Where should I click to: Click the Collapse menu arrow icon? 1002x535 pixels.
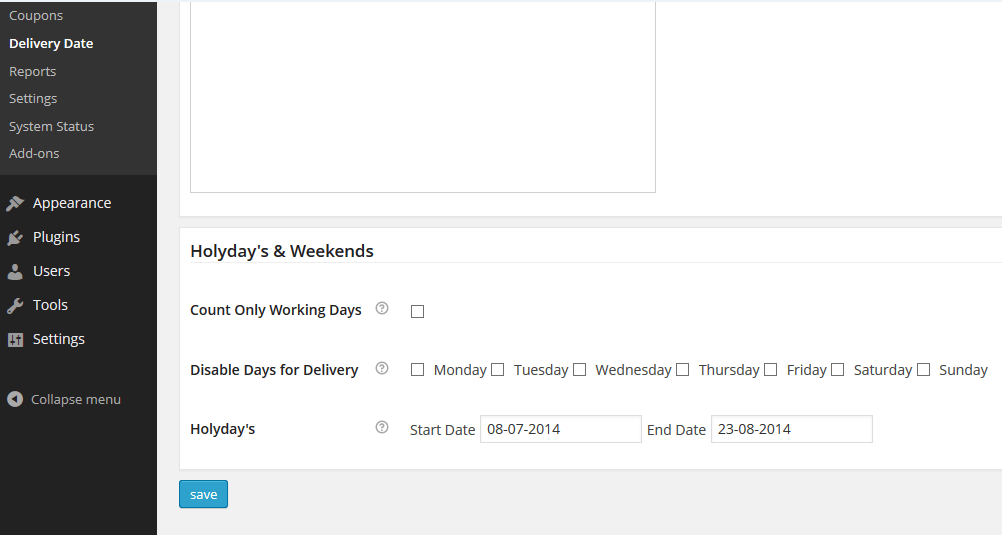(x=15, y=399)
